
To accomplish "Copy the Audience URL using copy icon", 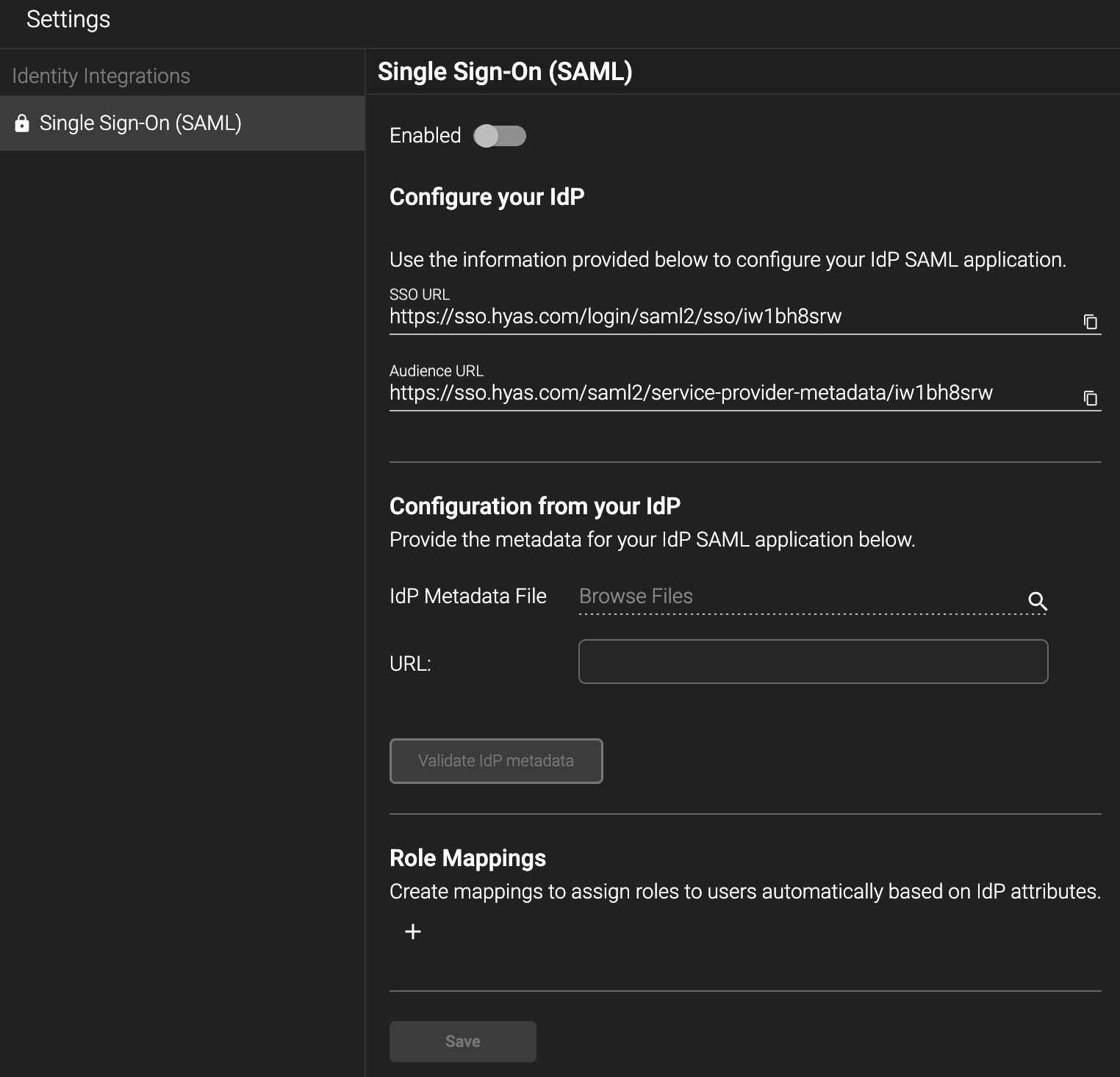I will (x=1091, y=398).
